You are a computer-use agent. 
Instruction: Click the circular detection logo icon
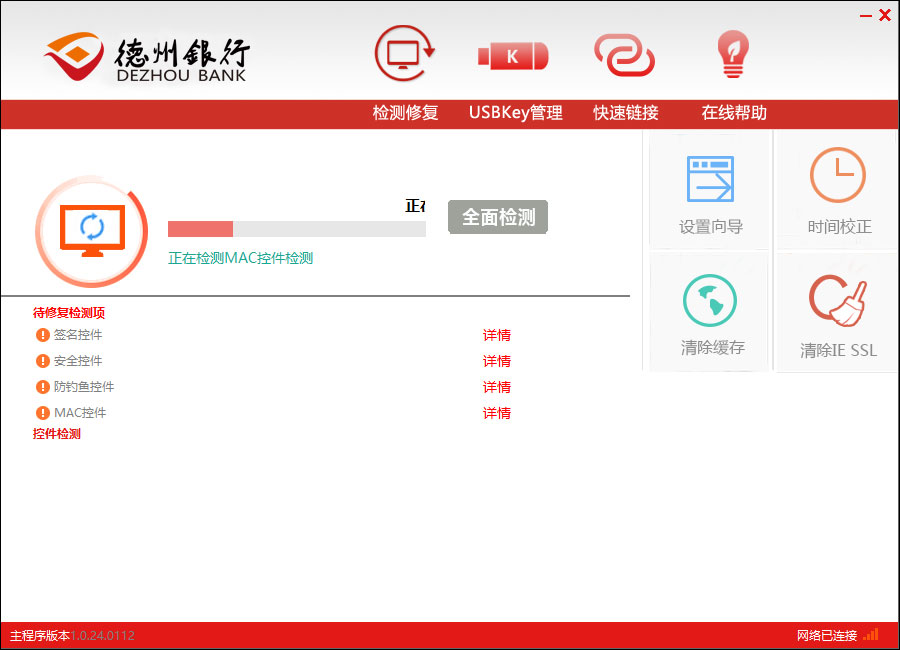(92, 231)
